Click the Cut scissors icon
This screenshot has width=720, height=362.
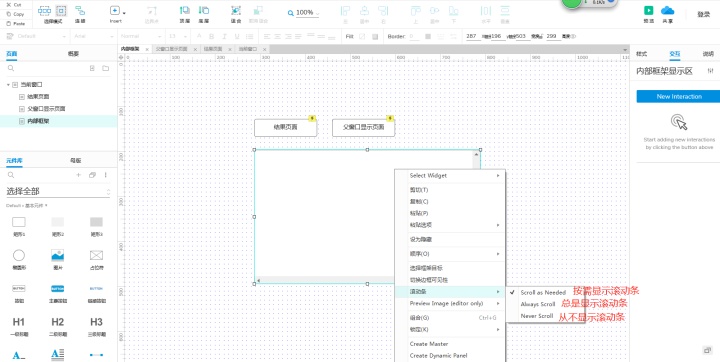tap(9, 5)
